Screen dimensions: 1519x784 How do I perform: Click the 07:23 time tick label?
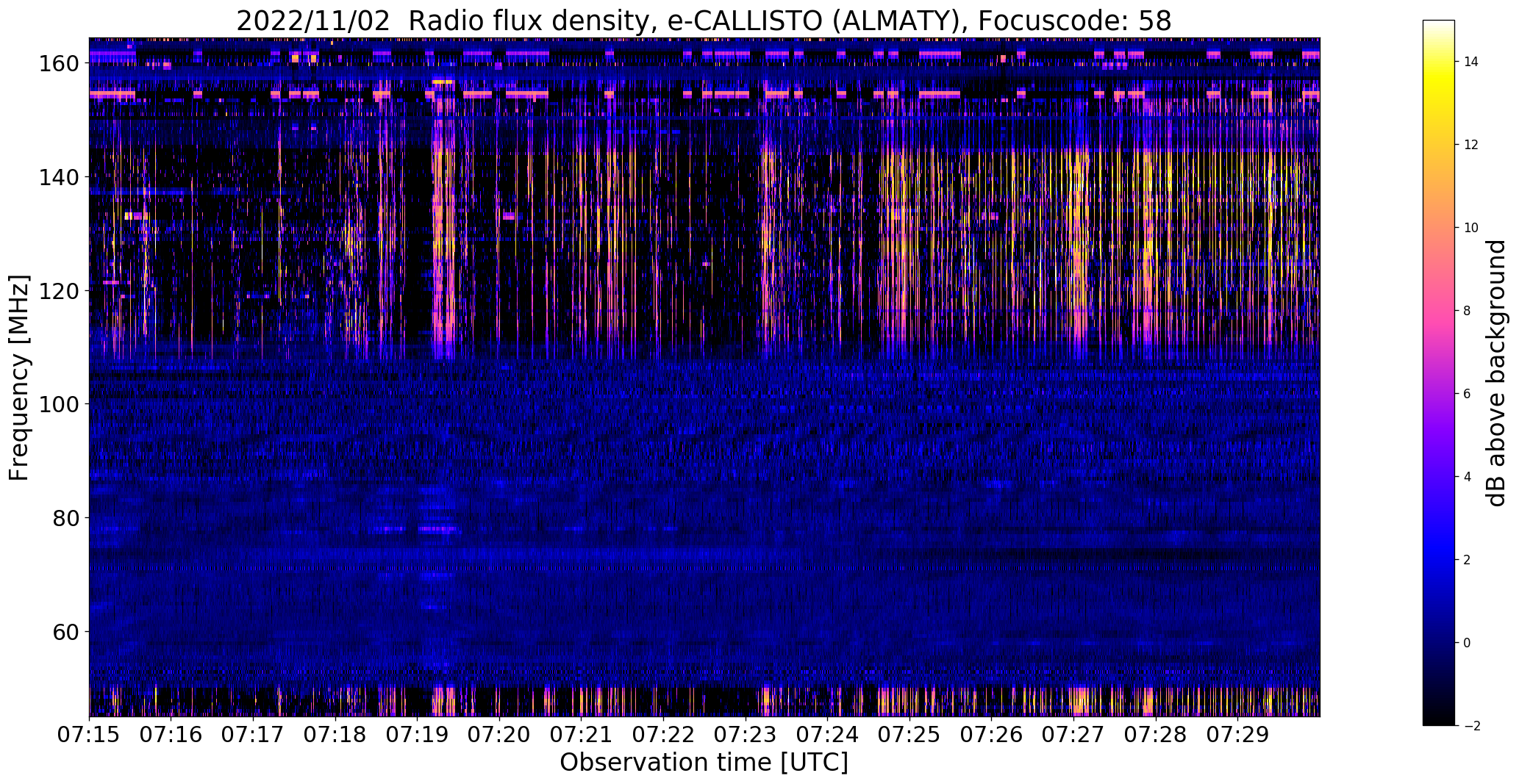tap(746, 734)
